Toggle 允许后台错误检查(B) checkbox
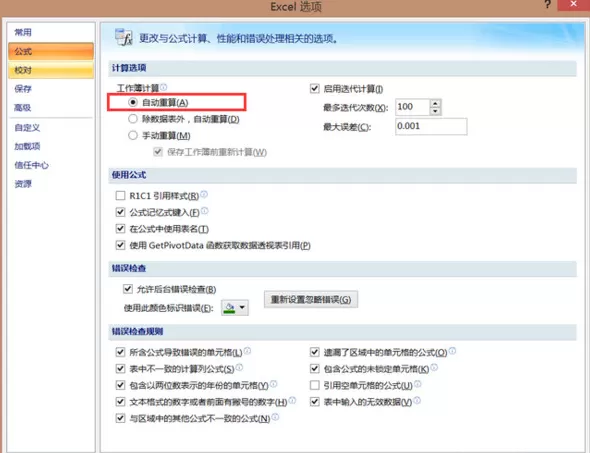This screenshot has height=453, width=590. (x=128, y=289)
